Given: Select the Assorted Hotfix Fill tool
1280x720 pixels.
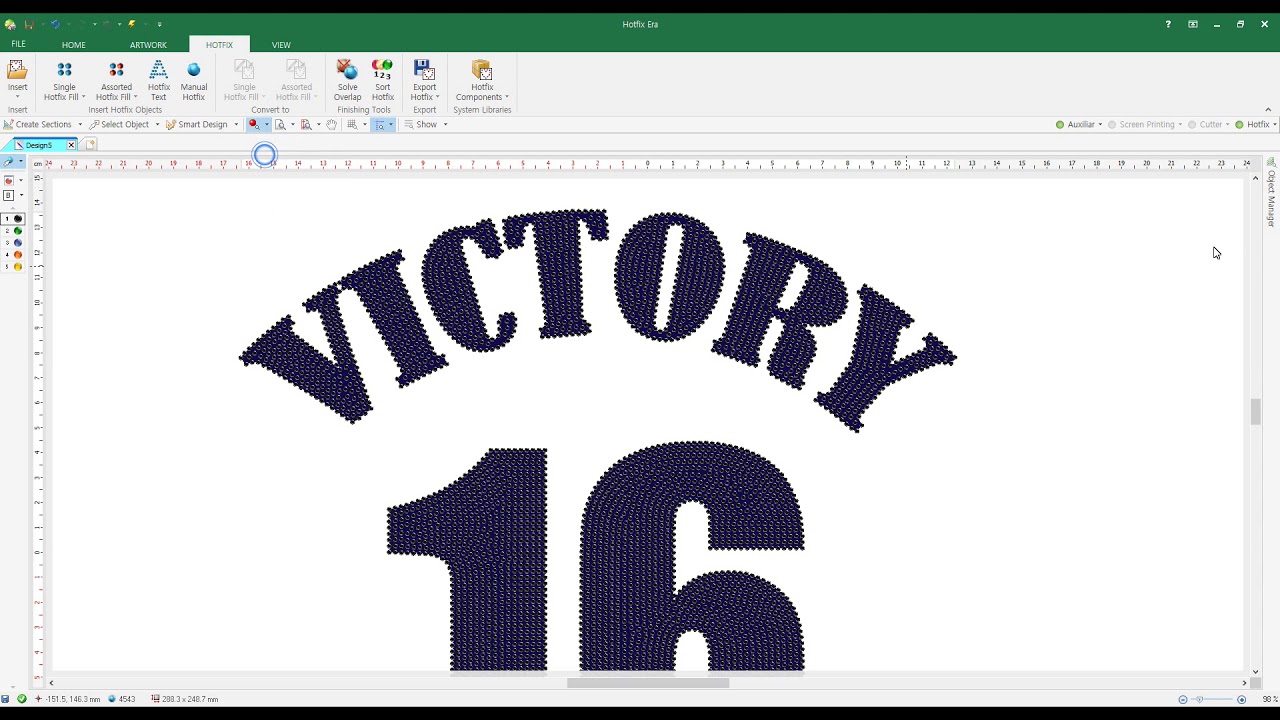Looking at the screenshot, I should [116, 80].
